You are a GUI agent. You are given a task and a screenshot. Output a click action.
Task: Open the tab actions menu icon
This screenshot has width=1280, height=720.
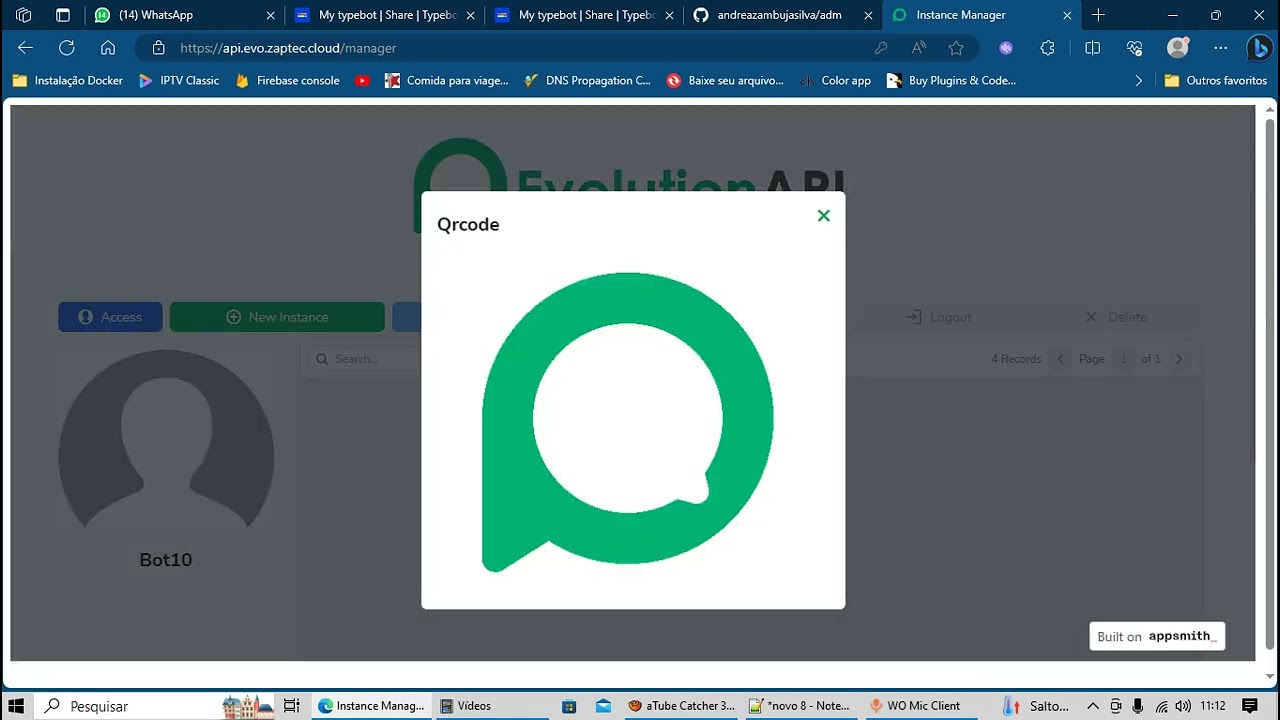(x=63, y=15)
